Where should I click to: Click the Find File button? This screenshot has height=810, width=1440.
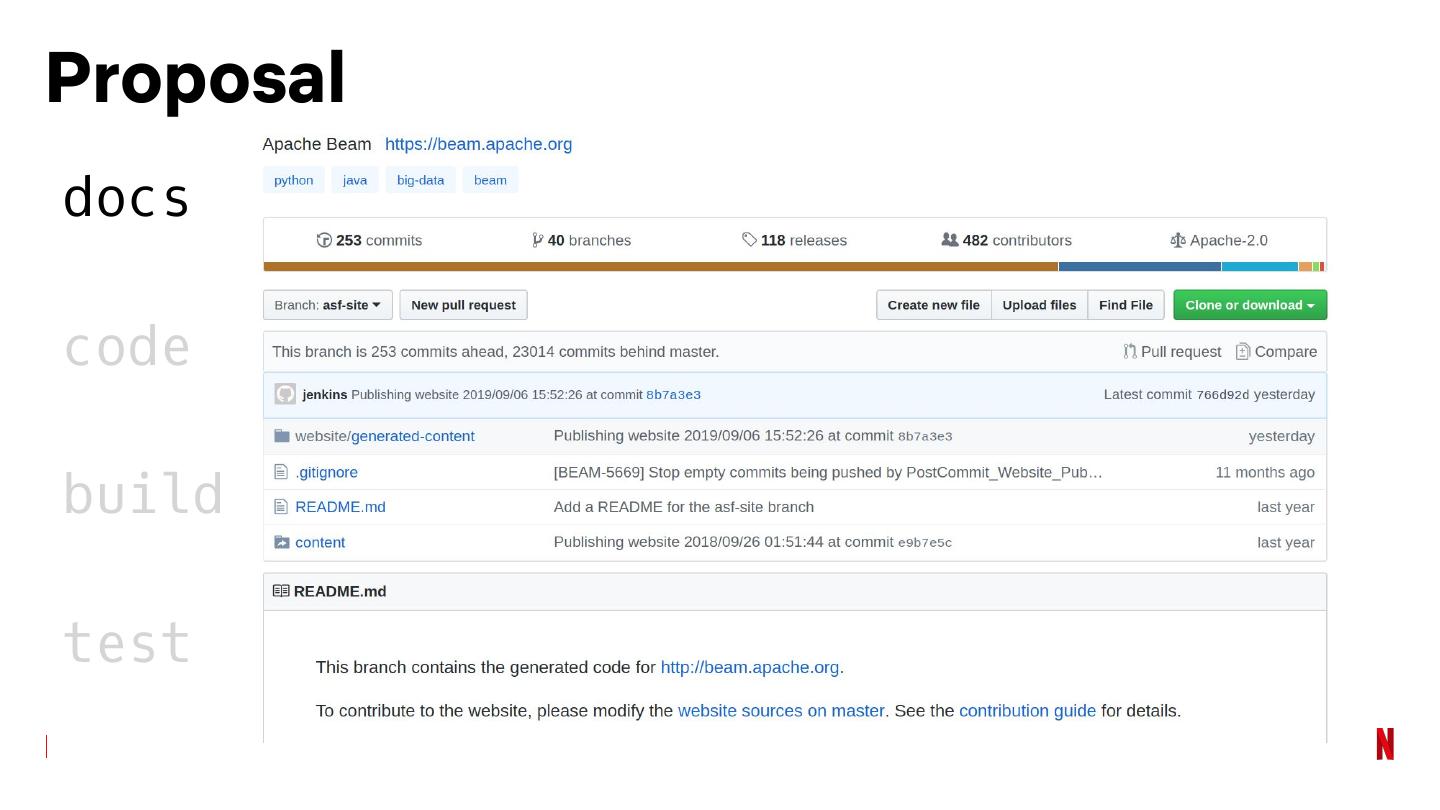coord(1126,305)
